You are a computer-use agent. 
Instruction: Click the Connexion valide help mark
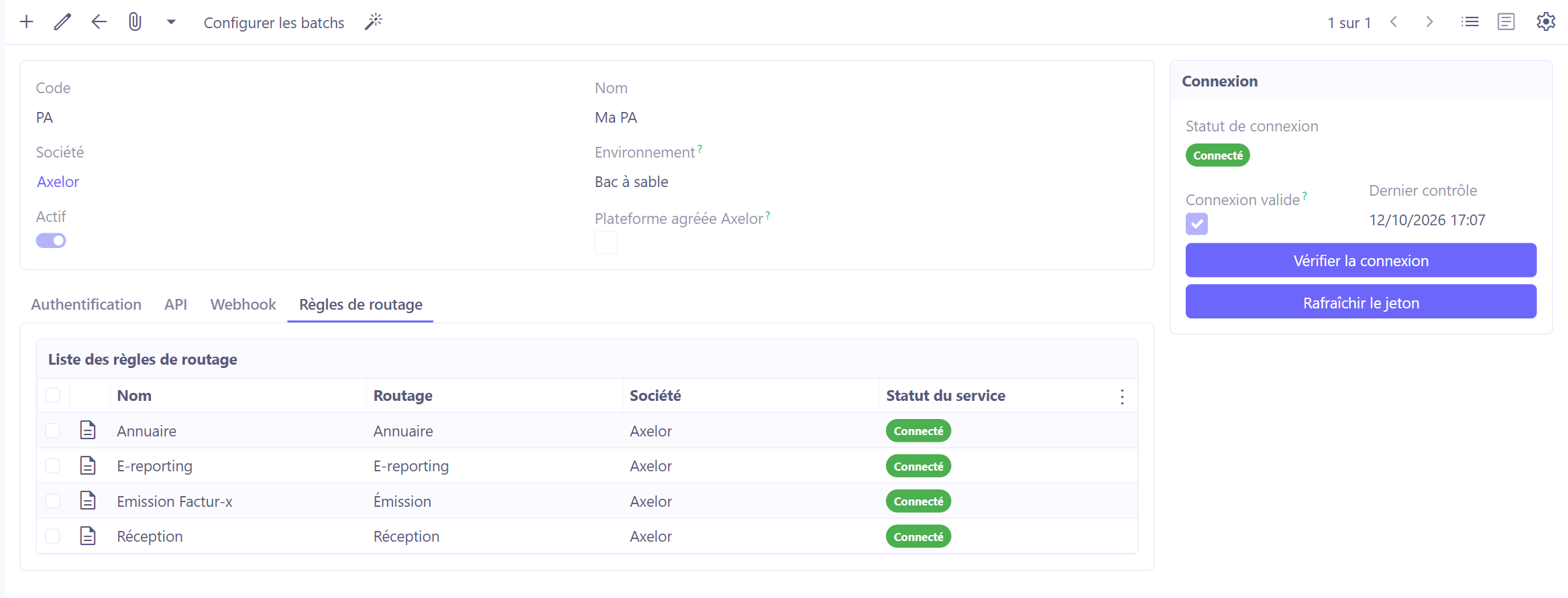click(x=1304, y=196)
